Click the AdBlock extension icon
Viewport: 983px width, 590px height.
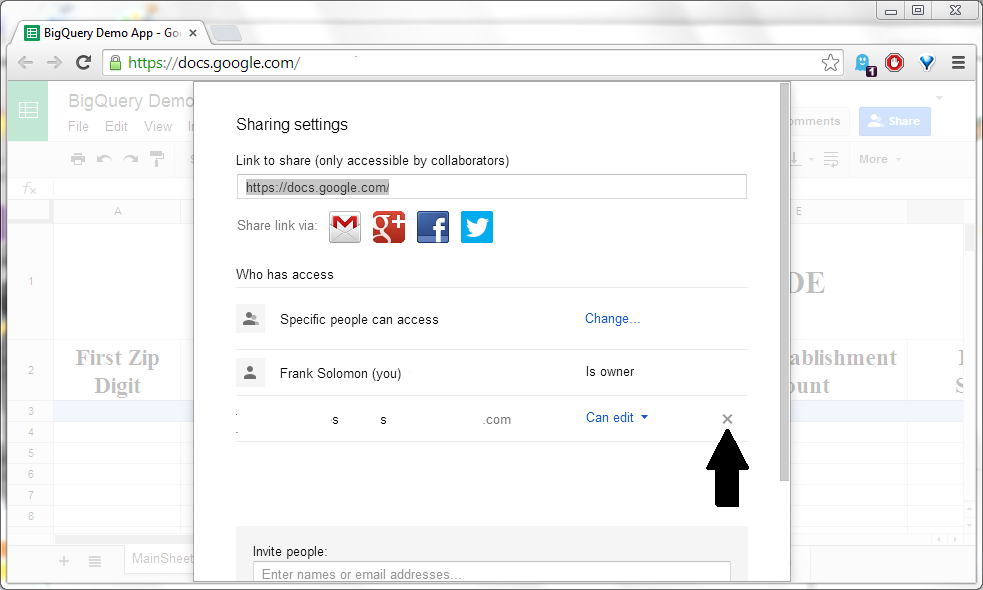894,62
